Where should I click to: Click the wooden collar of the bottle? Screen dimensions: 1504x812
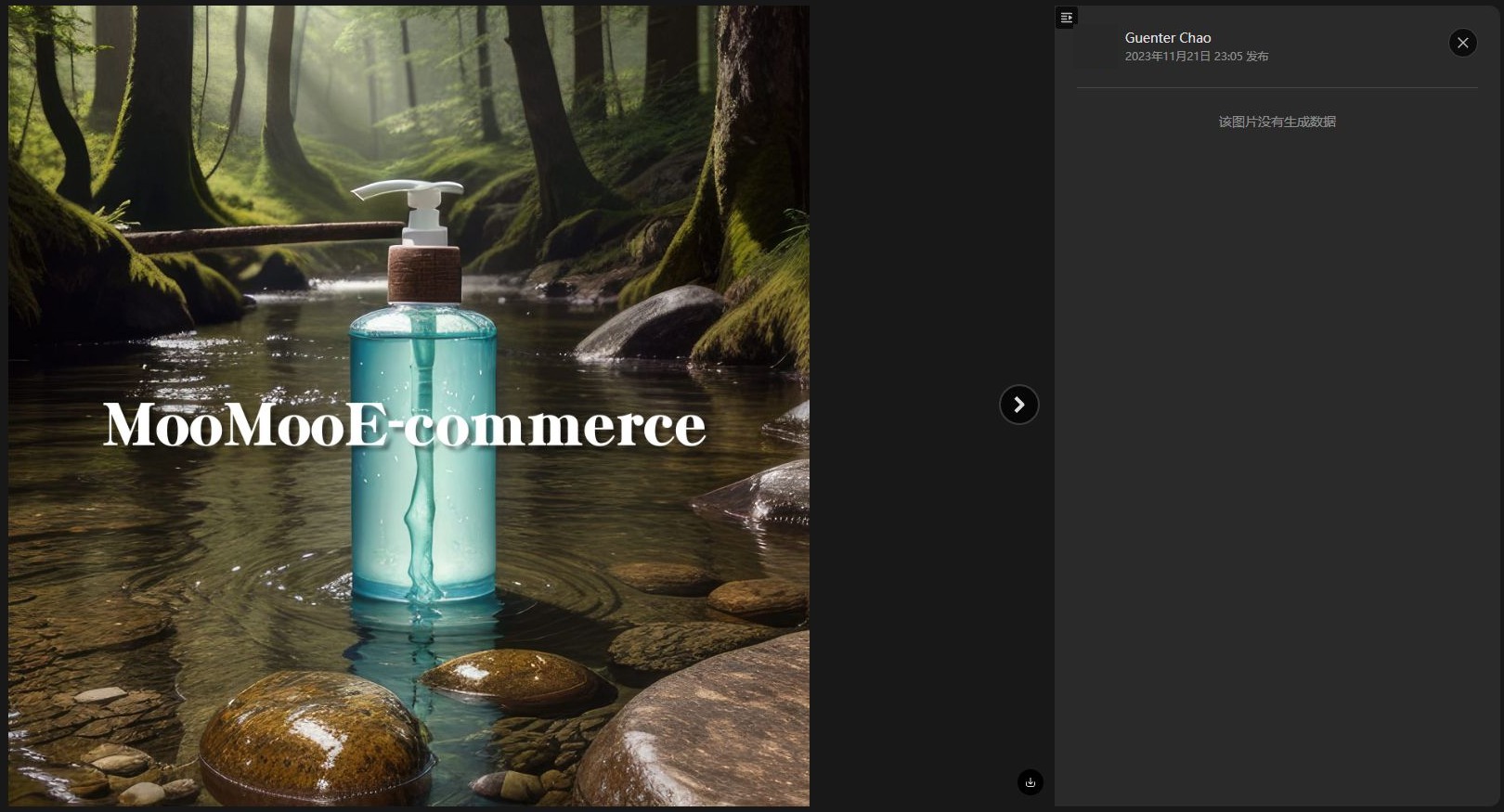[x=424, y=274]
